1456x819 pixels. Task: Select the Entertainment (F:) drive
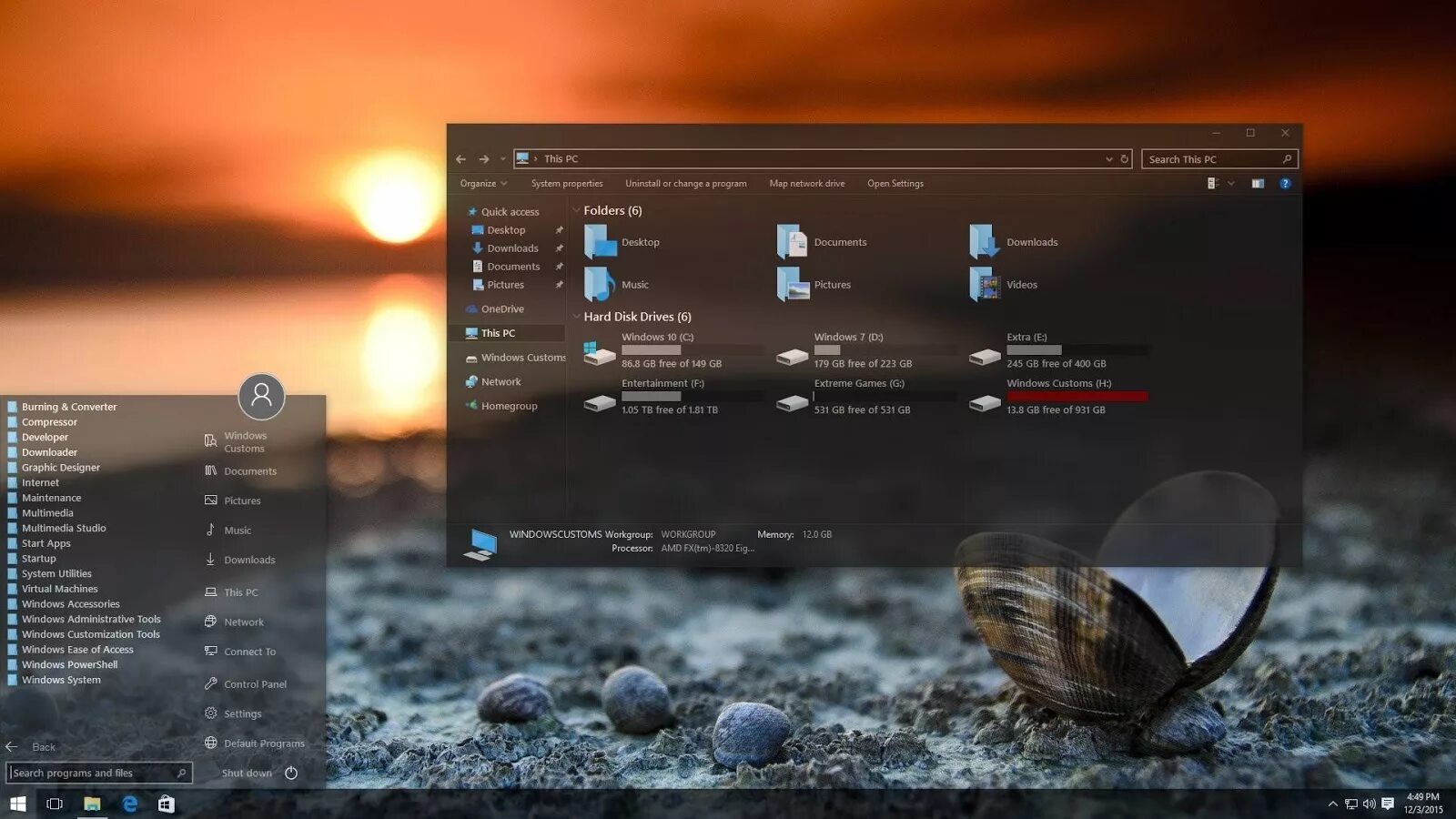[x=673, y=397]
